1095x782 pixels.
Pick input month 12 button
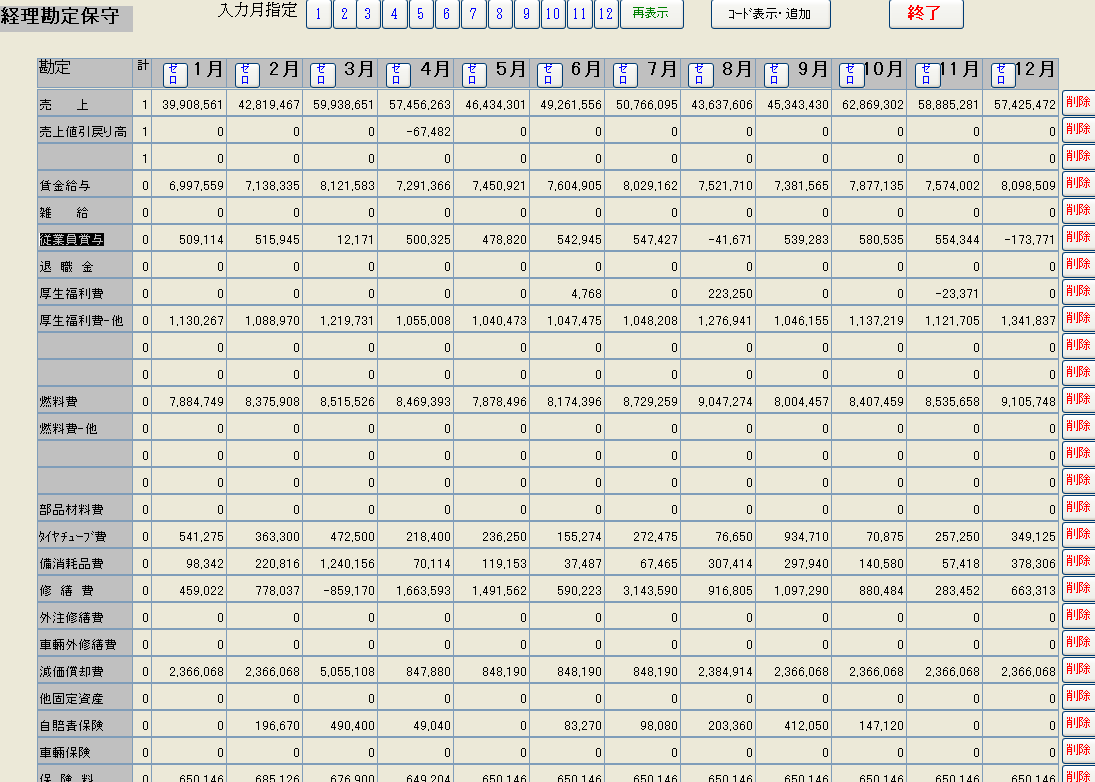[x=605, y=14]
